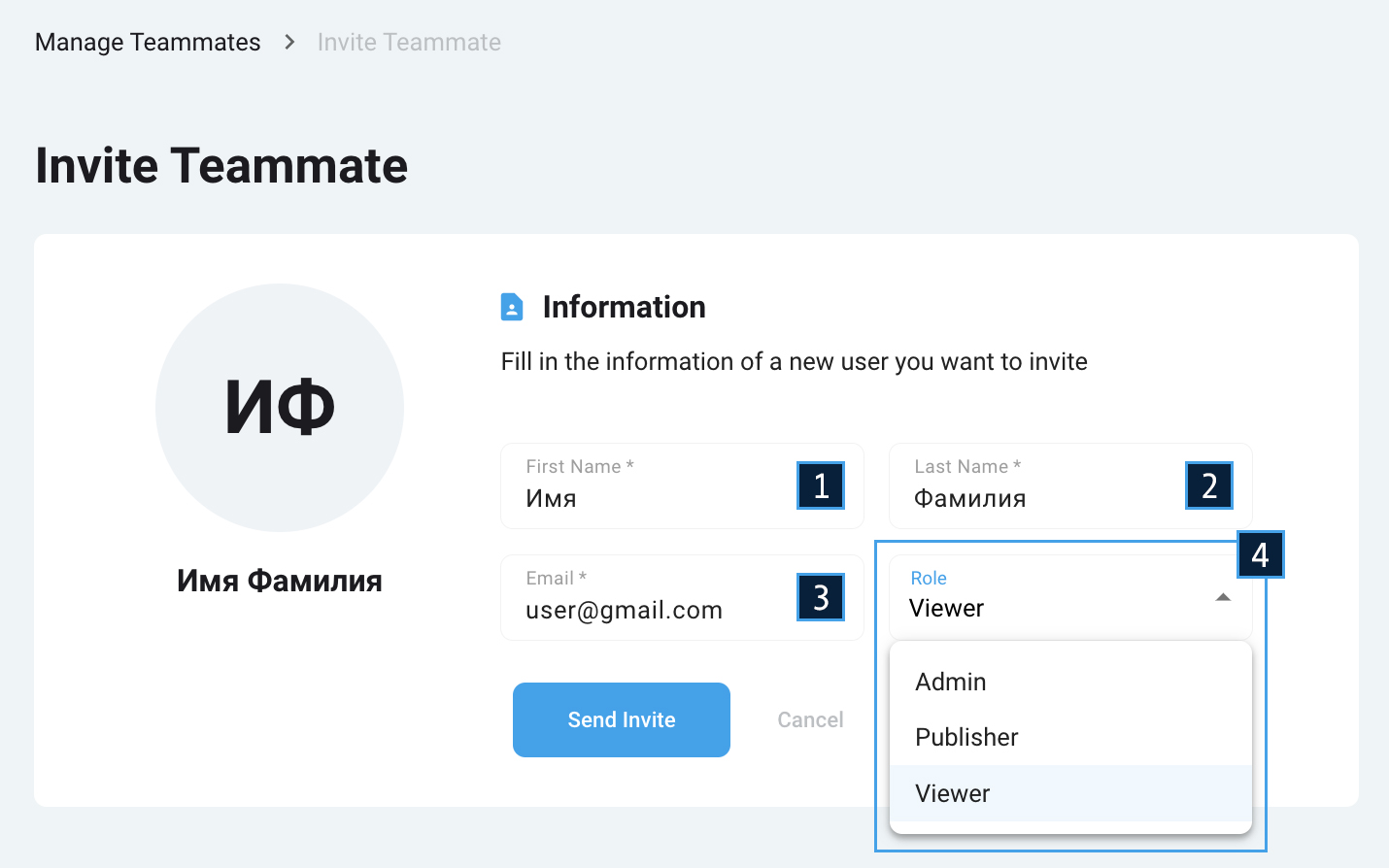Collapse the Role dropdown using its arrow
Screen dimensions: 1389x868
click(x=1223, y=597)
